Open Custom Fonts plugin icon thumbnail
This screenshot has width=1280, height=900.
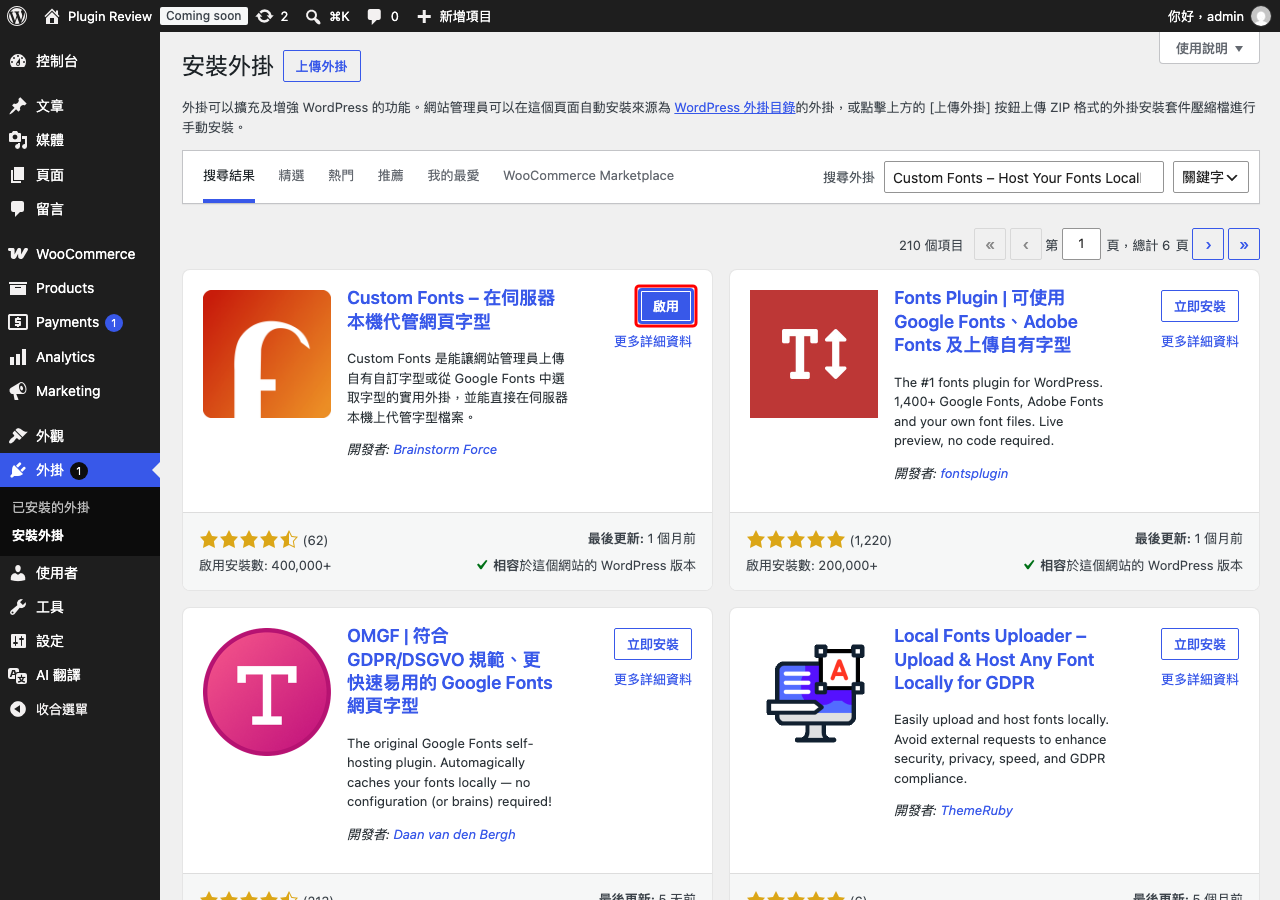267,354
